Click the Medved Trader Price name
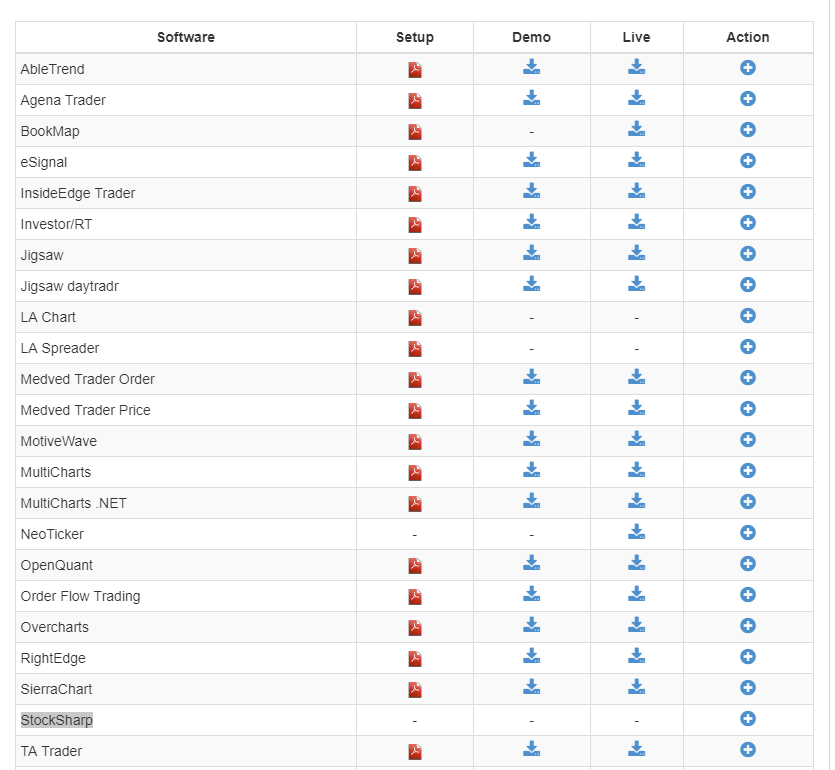Screen dimensions: 835x770 click(85, 410)
